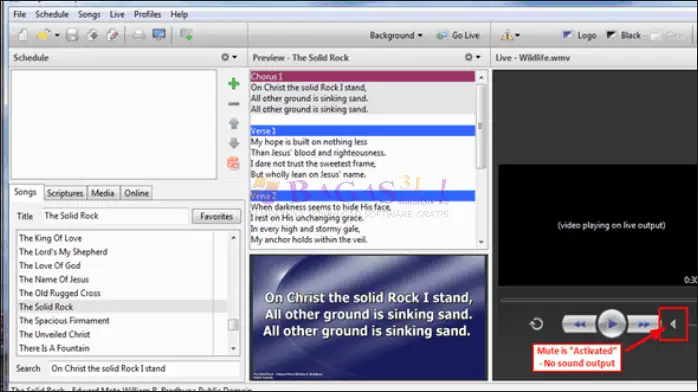
Task: Click preview lyrics scrollbar up arrow
Action: click(x=481, y=77)
